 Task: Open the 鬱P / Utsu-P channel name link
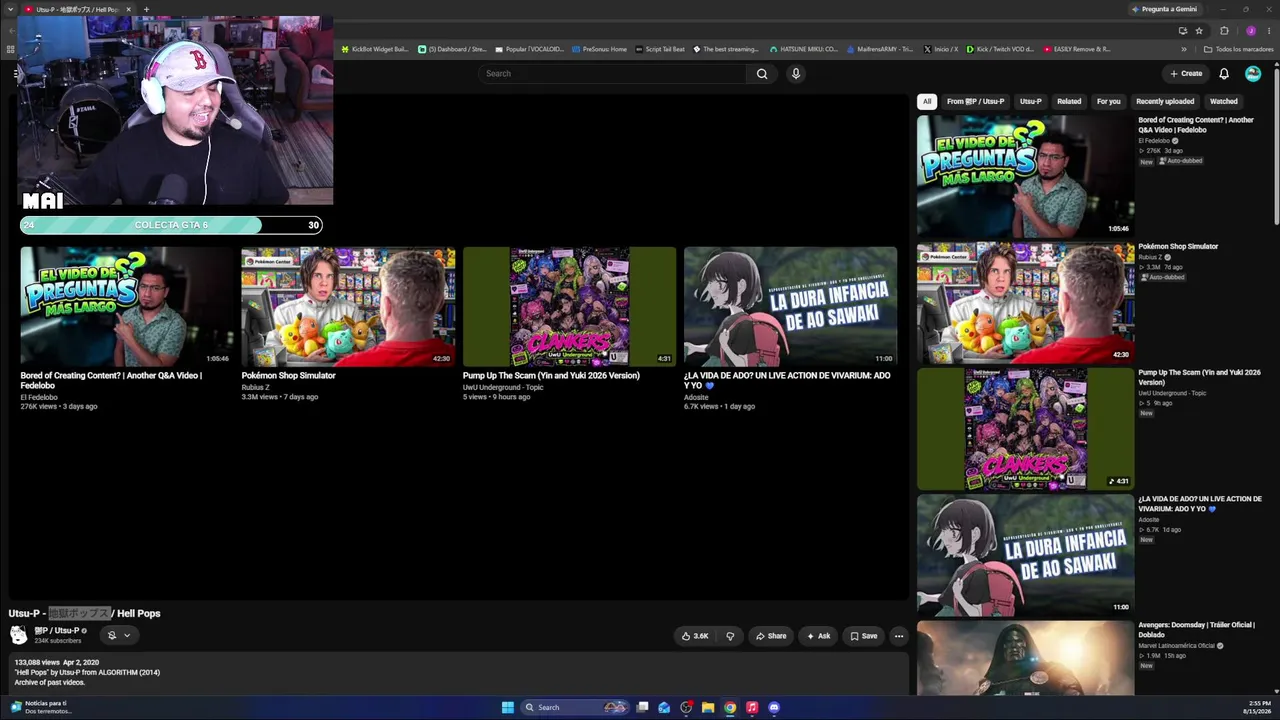57,631
